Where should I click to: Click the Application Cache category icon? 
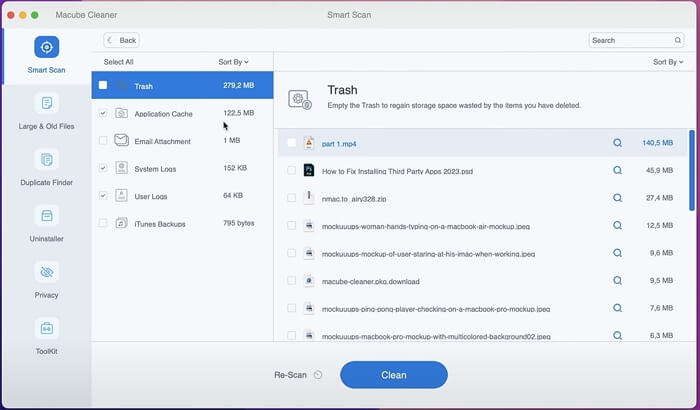121,113
